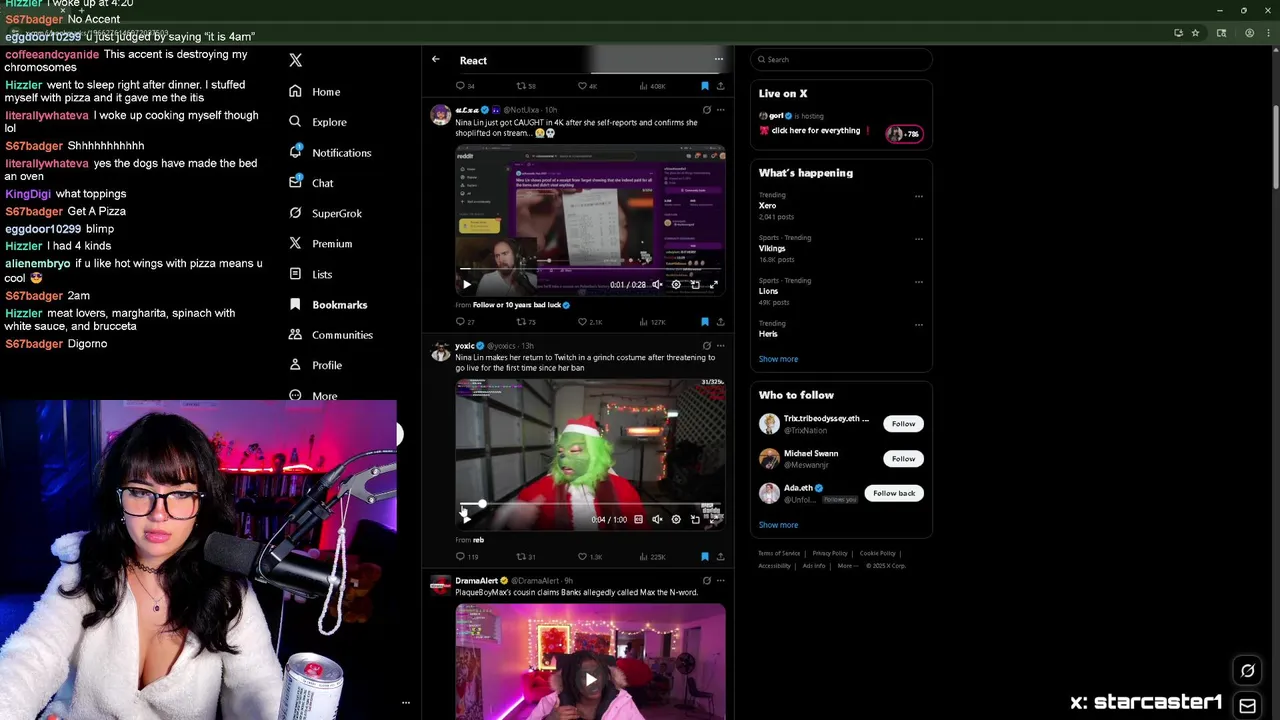
Task: Open the Communities page
Action: [x=330, y=335]
